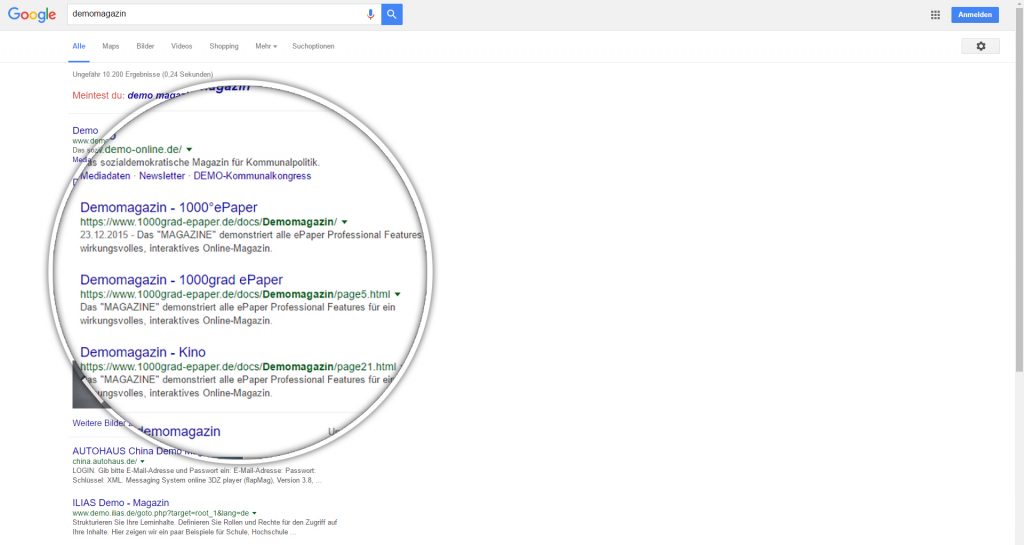
Task: Click the Mediadaten sitelink
Action: pos(105,176)
